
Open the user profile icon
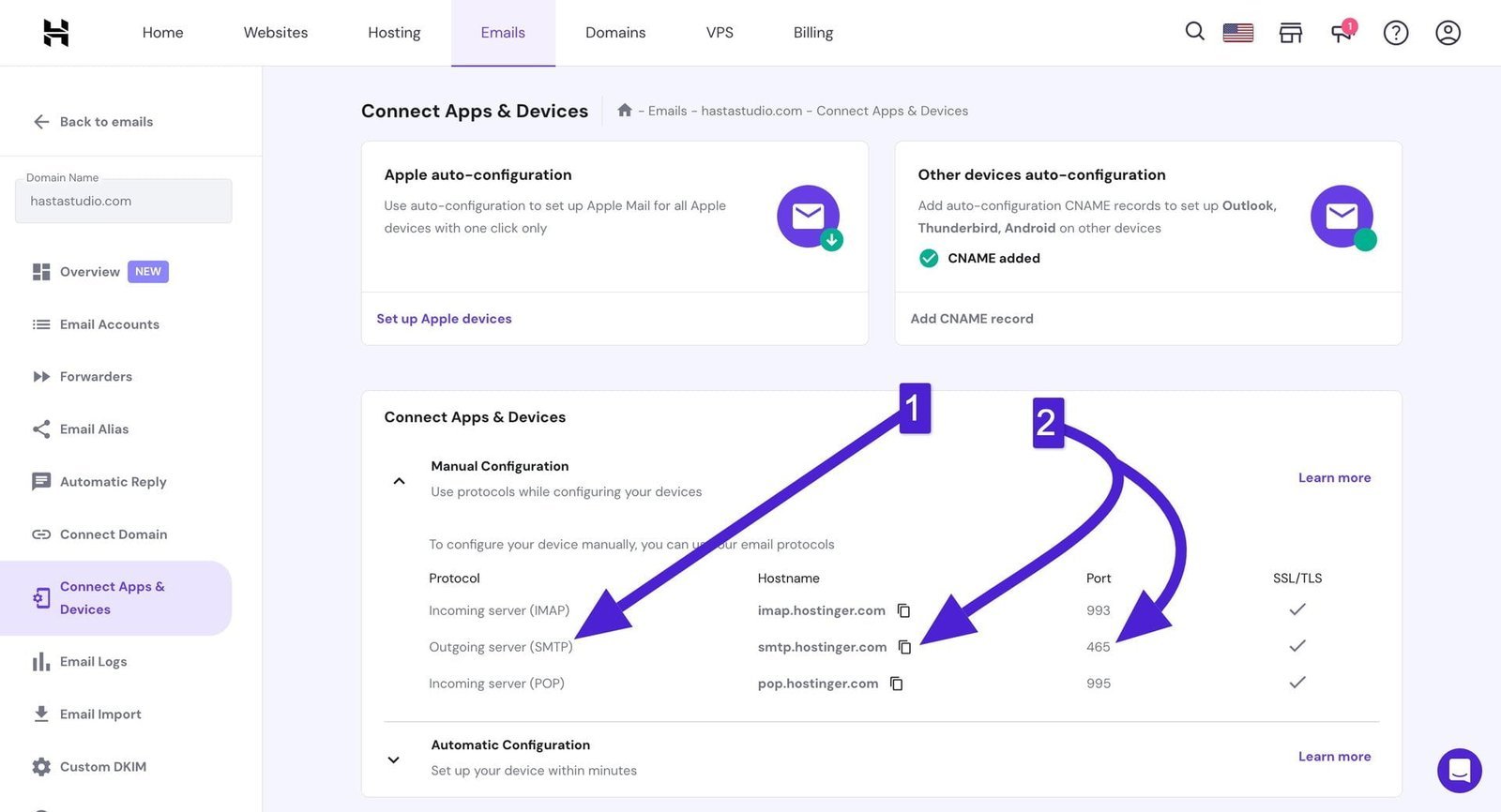click(x=1448, y=33)
